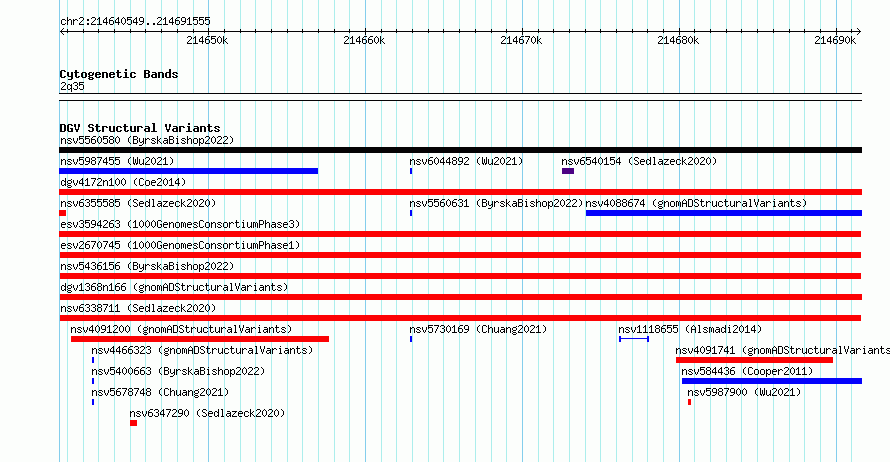Open the nsv5730169 (Chuang2021) label
Image resolution: width=890 pixels, height=462 pixels.
[x=478, y=329]
